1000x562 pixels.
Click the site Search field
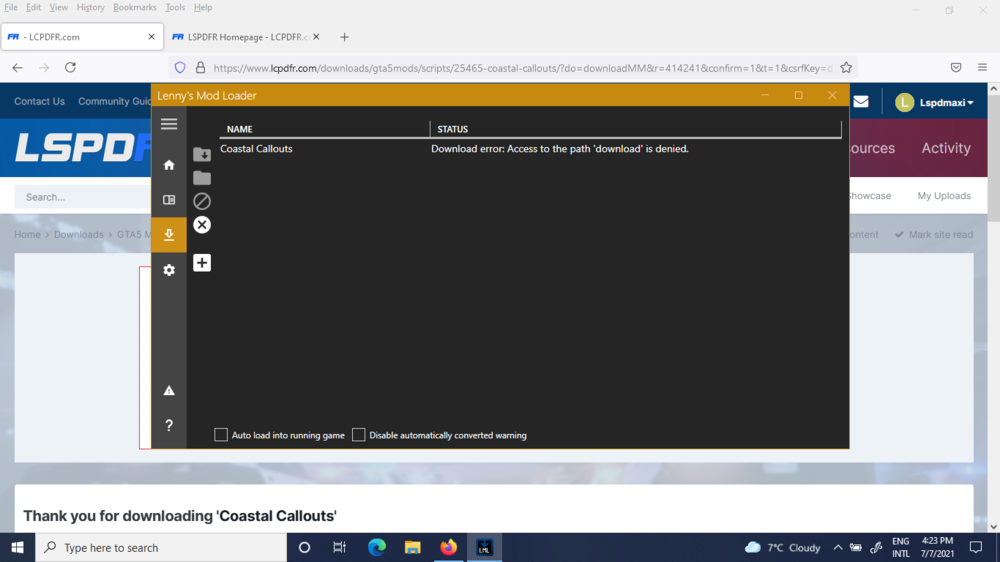[83, 197]
